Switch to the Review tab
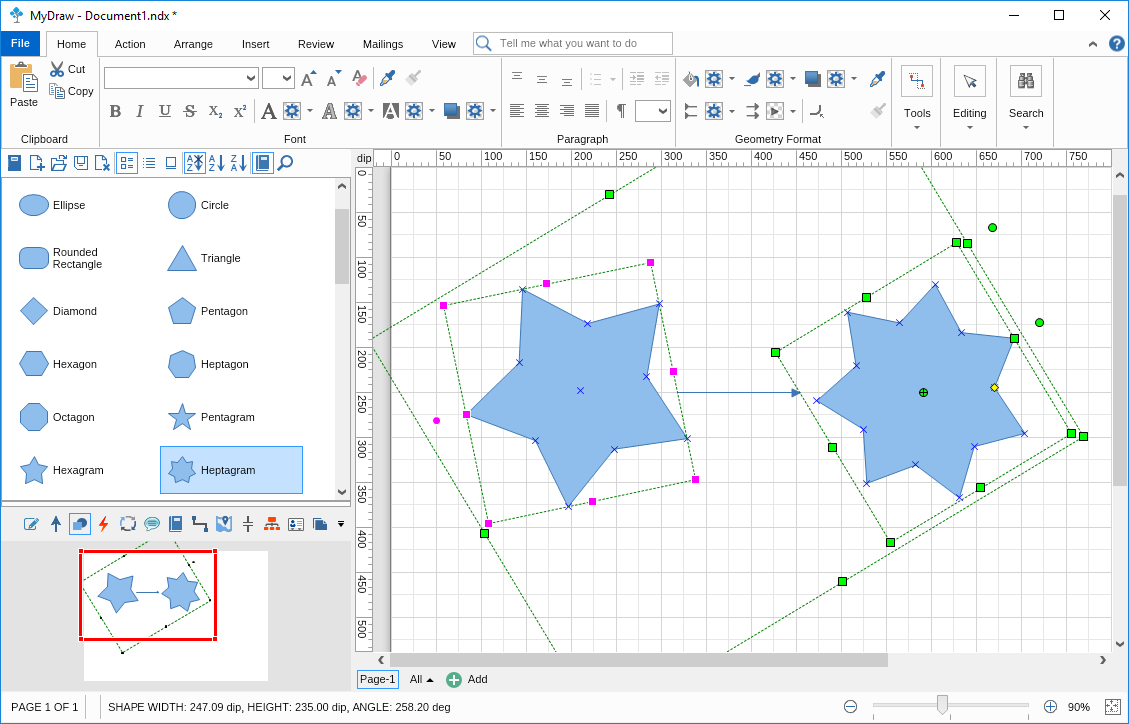This screenshot has width=1129, height=724. [x=316, y=44]
